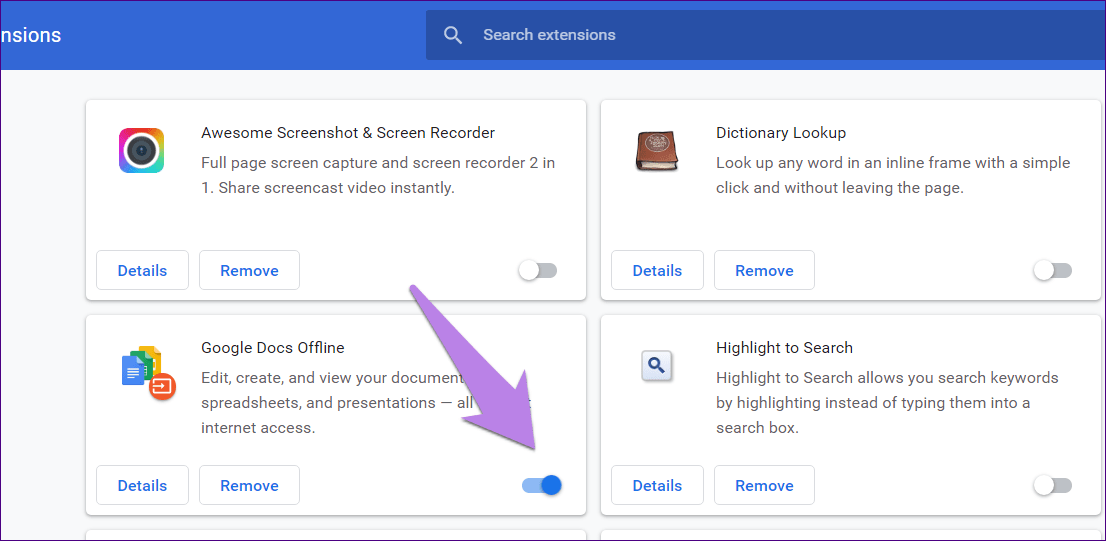Click the Google Docs Offline name text
The image size is (1106, 541).
click(x=272, y=348)
